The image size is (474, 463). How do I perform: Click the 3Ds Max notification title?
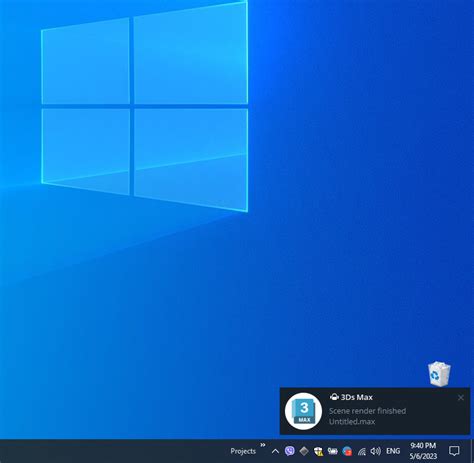point(356,397)
